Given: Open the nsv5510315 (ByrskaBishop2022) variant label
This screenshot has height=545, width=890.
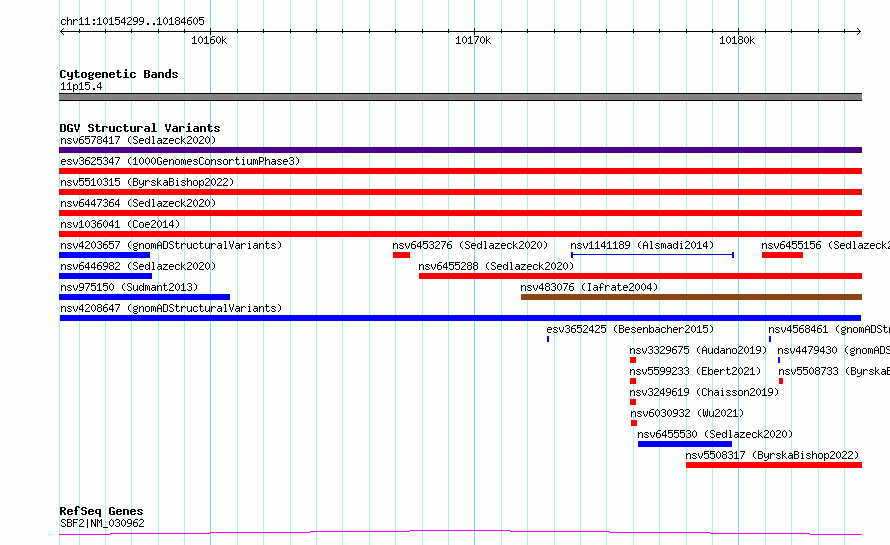Looking at the screenshot, I should click(147, 182).
